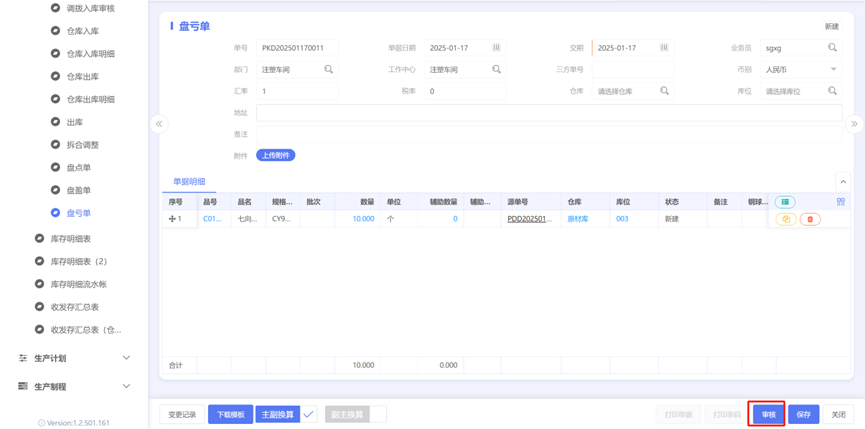Click search icon in 业务员 field
The width and height of the screenshot is (865, 429).
point(832,48)
